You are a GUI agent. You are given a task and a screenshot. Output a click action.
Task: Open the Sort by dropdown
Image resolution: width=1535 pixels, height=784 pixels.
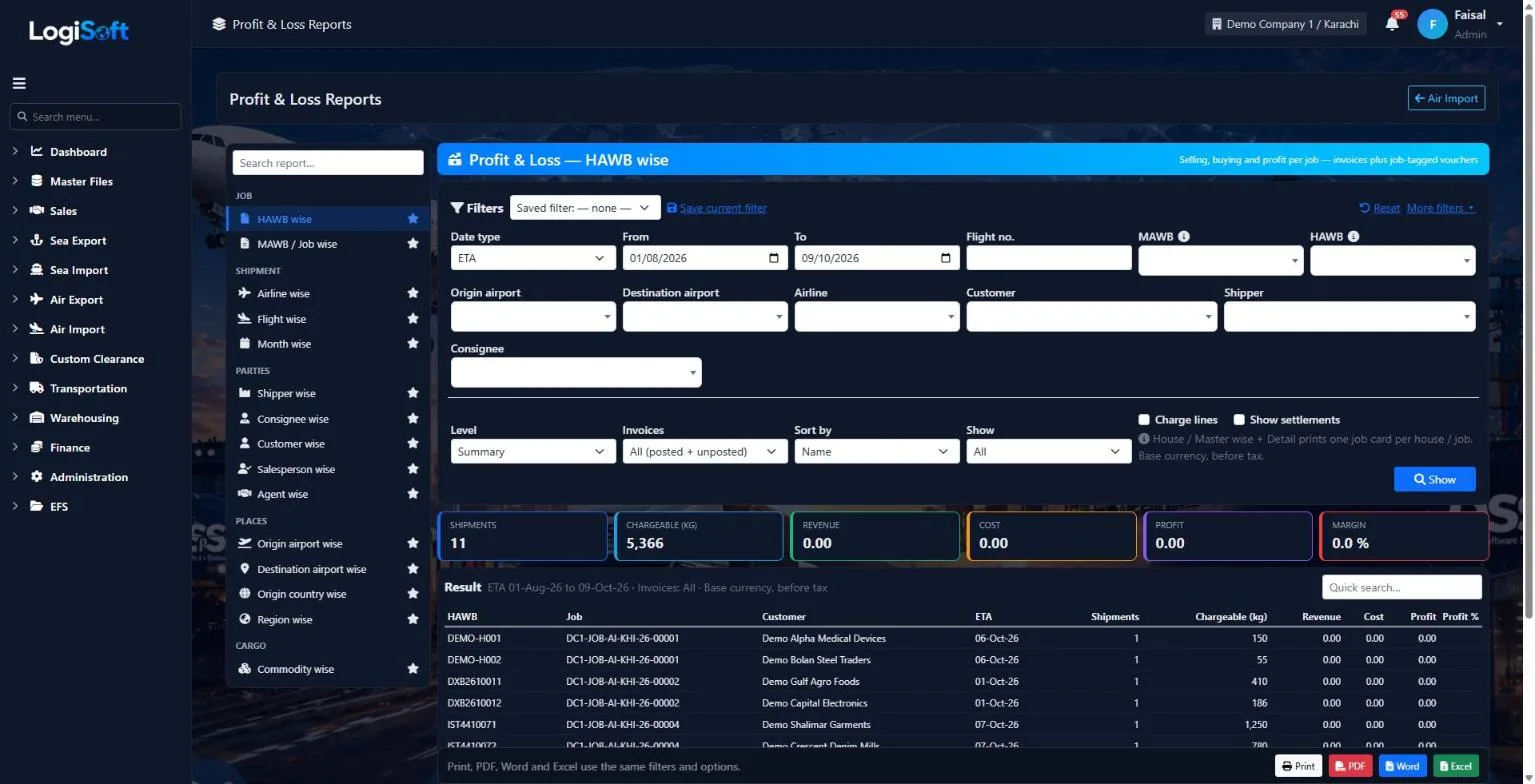[x=877, y=452]
